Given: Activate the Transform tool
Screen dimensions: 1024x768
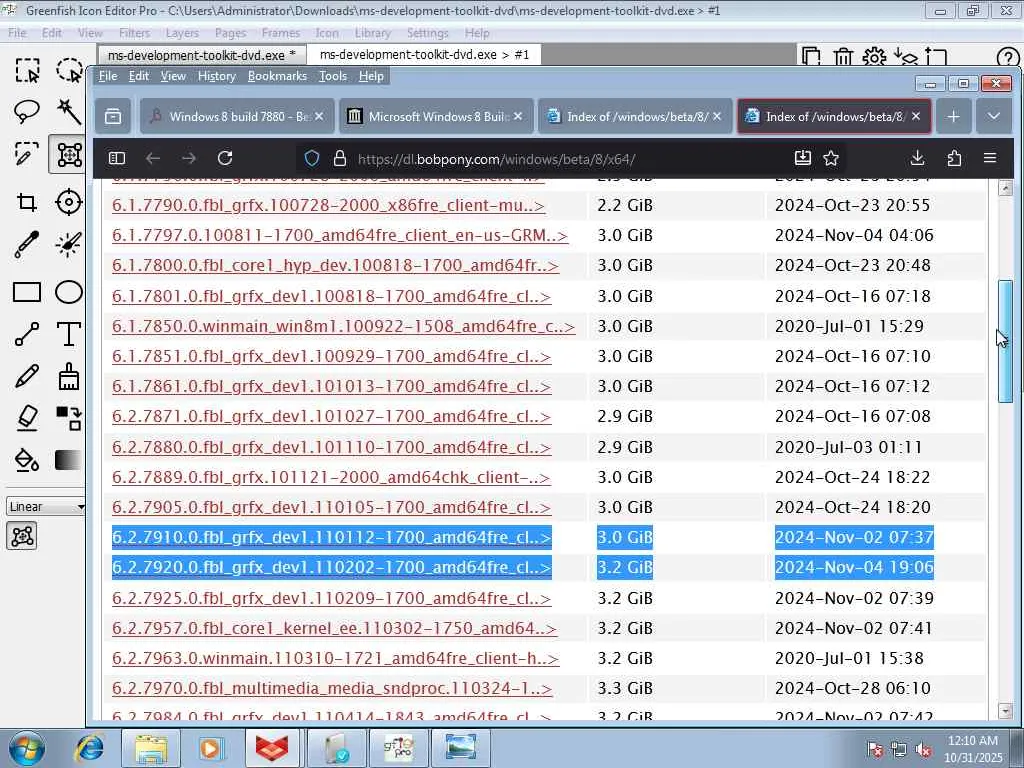Looking at the screenshot, I should point(69,154).
